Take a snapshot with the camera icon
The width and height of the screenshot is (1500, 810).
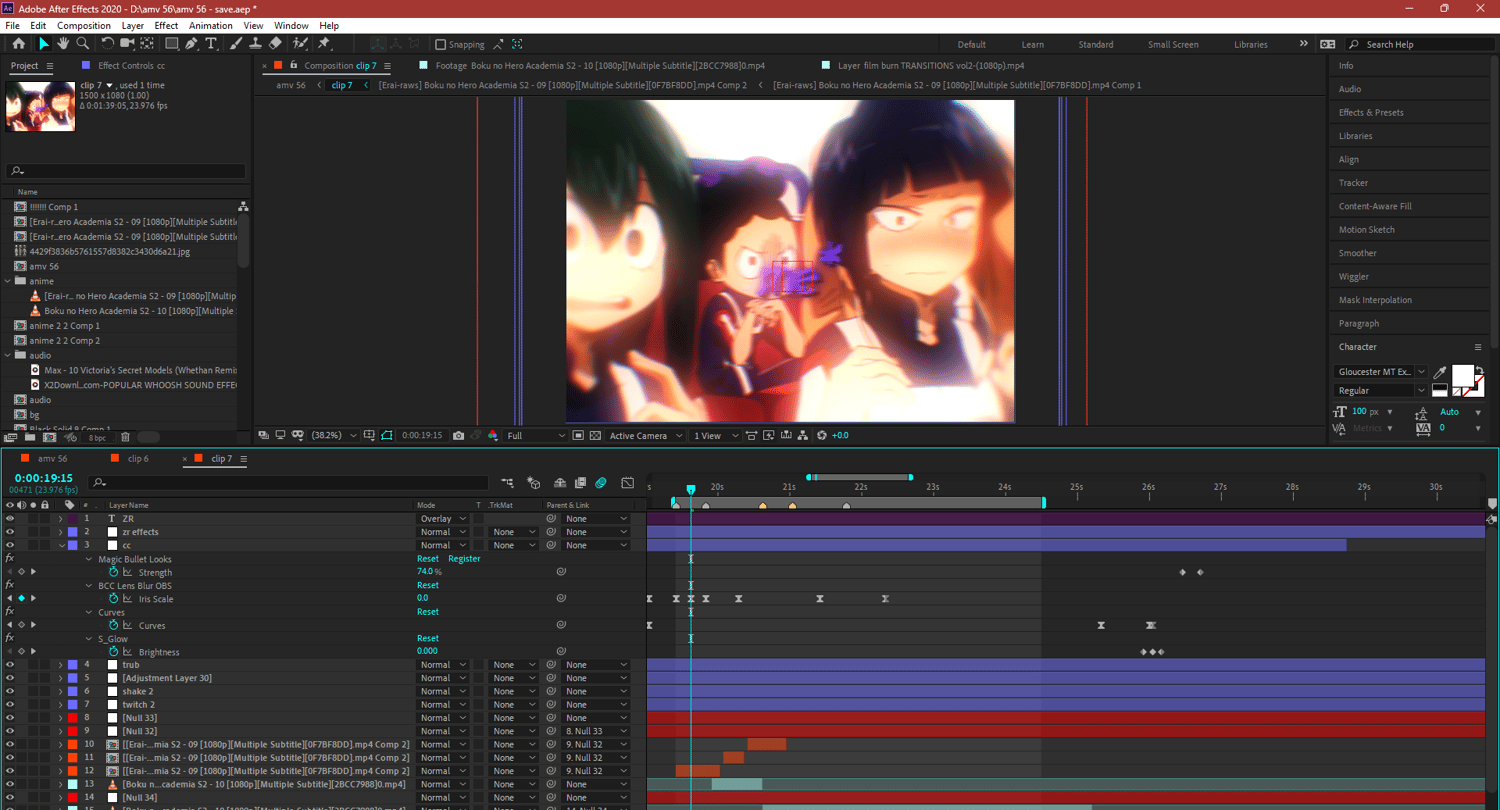(x=458, y=436)
